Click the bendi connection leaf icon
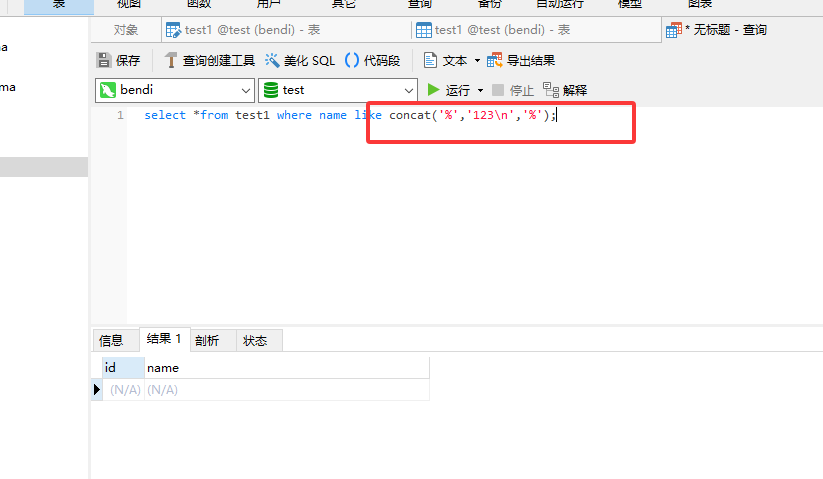Image resolution: width=823 pixels, height=479 pixels. [108, 90]
